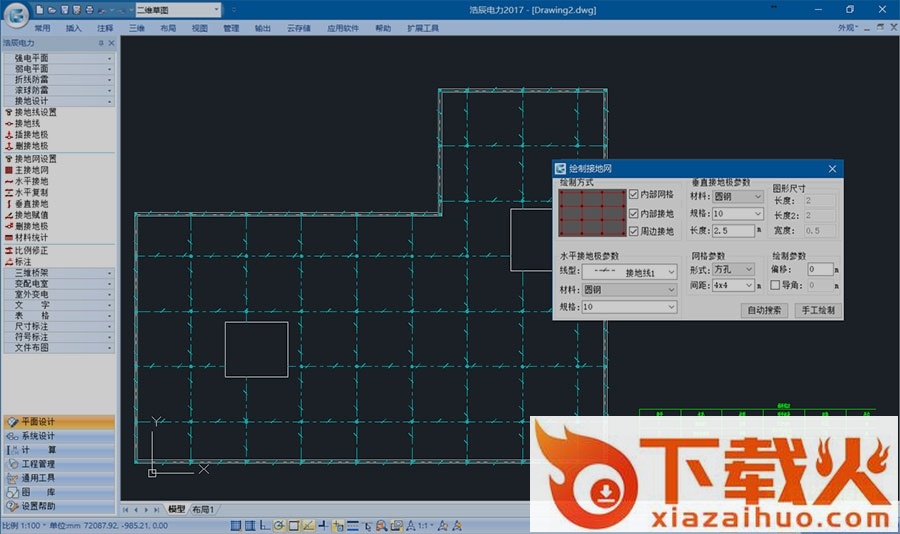The width and height of the screenshot is (900, 534).
Task: Toggle snap mode icon in status bar
Action: click(236, 525)
